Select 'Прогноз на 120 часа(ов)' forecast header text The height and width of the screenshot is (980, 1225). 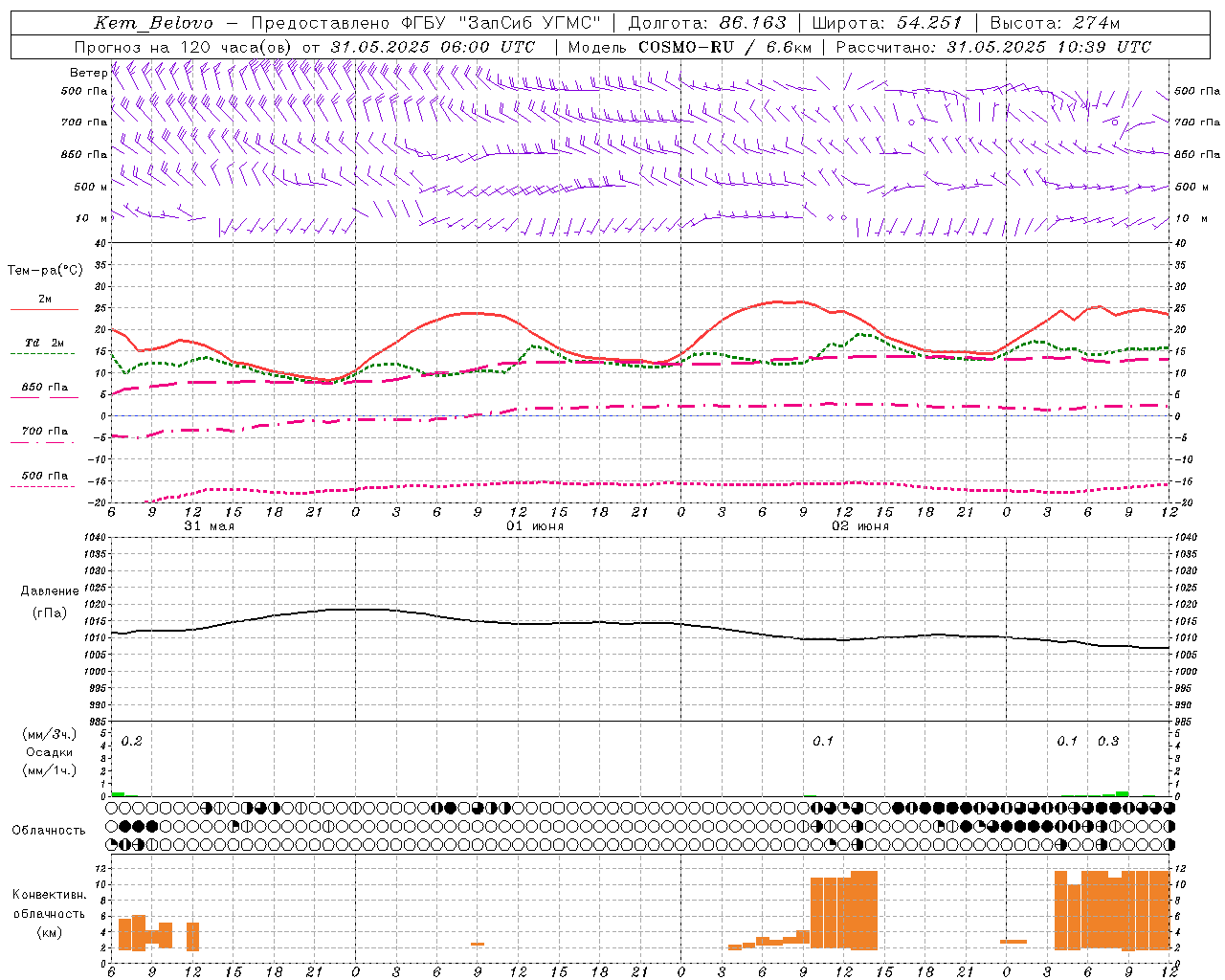coord(184,47)
